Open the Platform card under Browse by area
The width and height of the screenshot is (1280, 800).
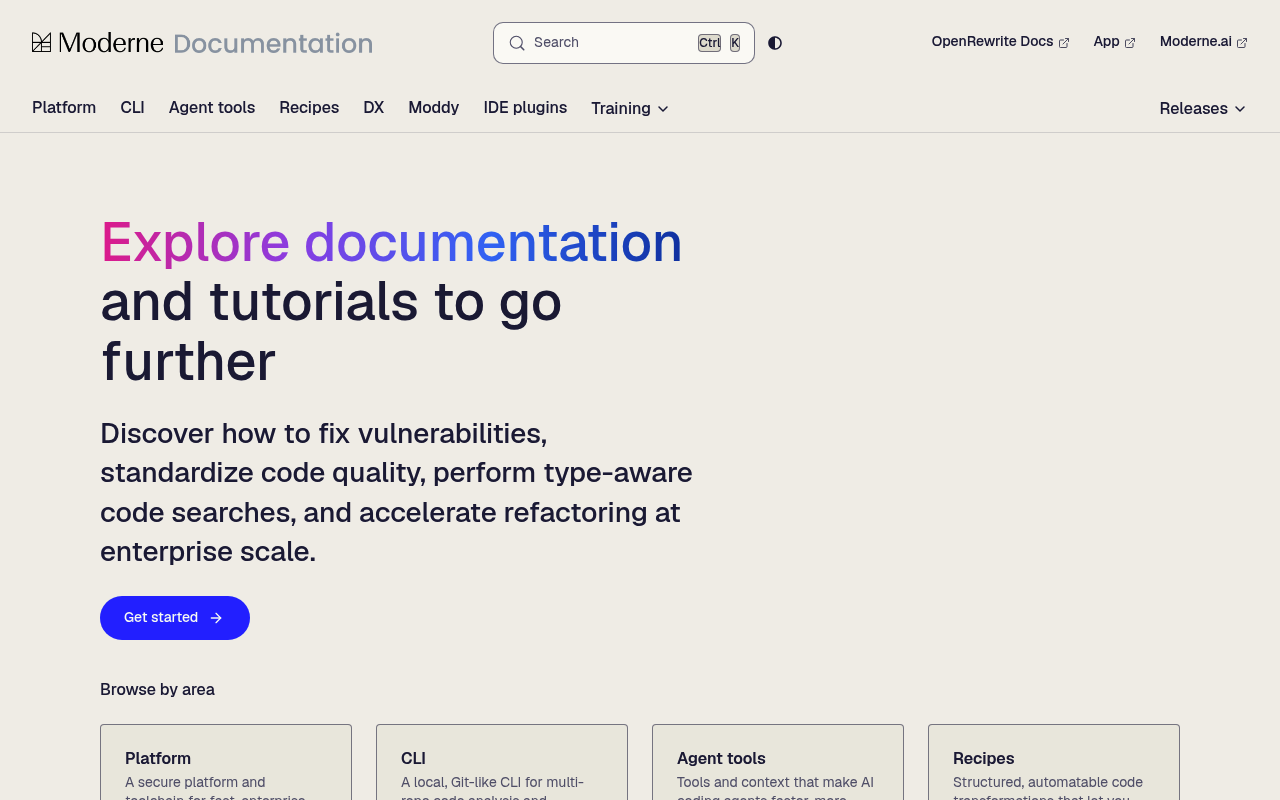click(226, 762)
